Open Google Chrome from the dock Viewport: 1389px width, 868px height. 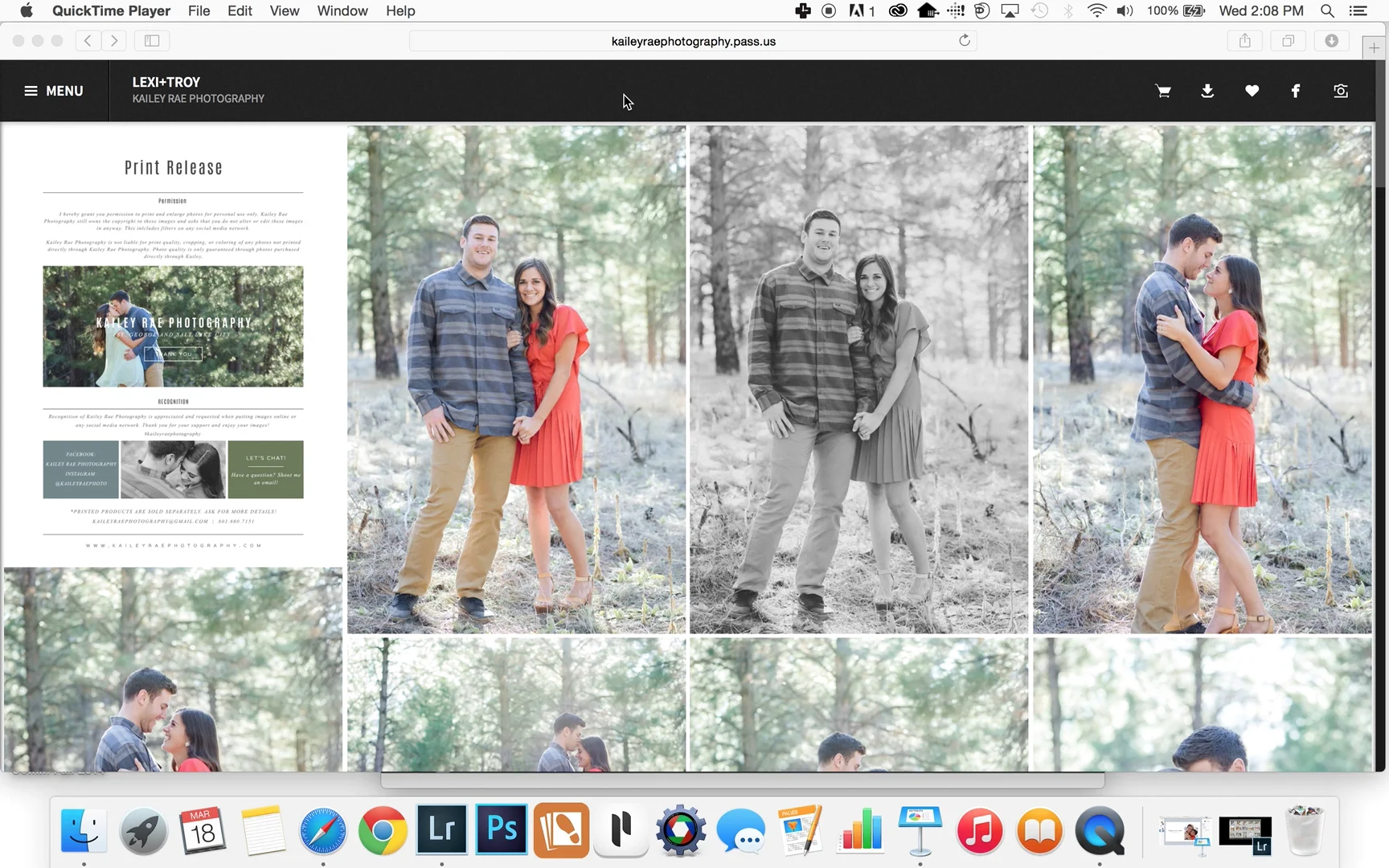point(383,830)
